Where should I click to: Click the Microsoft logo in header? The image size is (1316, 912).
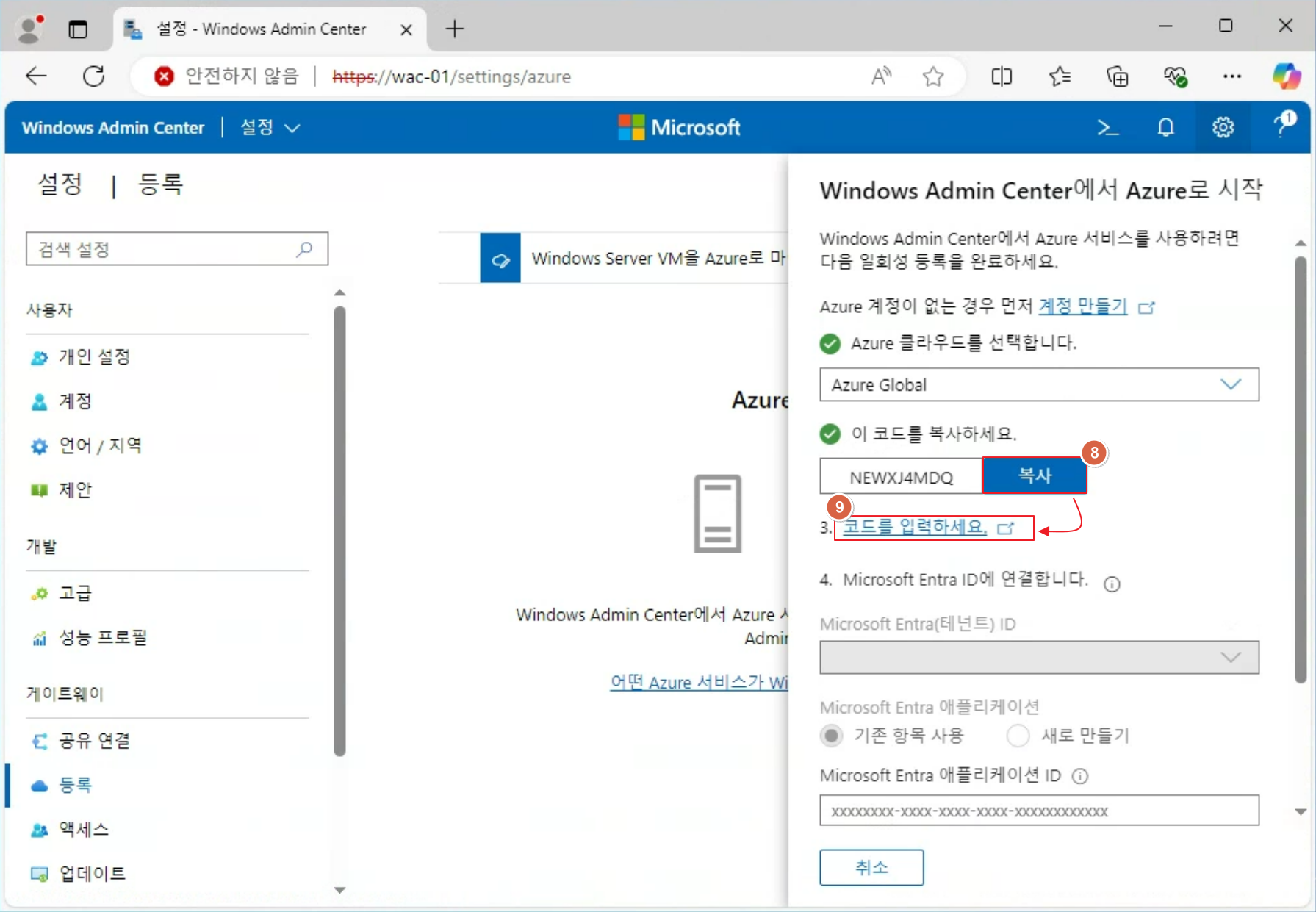(680, 128)
